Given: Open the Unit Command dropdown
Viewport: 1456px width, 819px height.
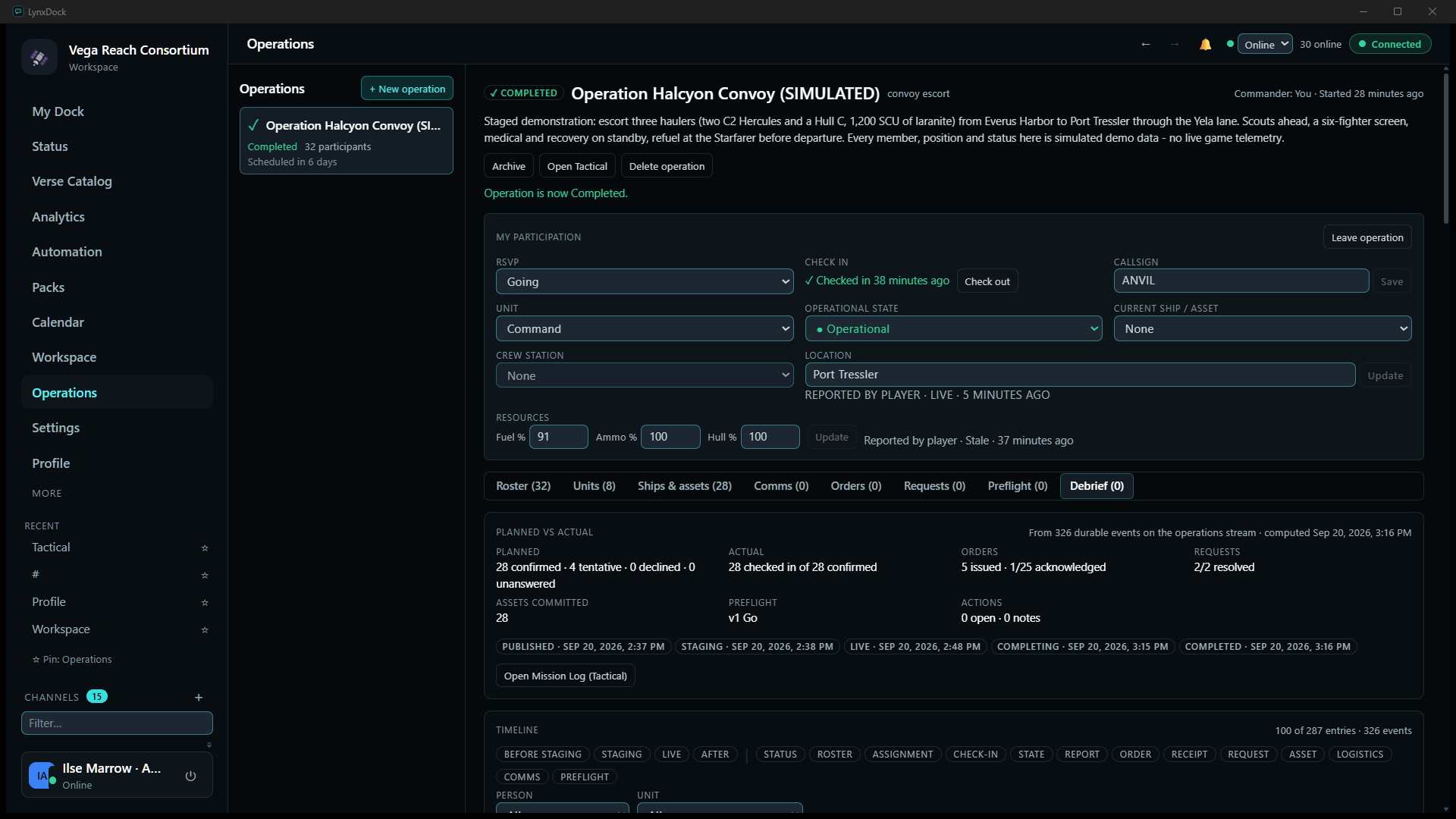Looking at the screenshot, I should (645, 328).
